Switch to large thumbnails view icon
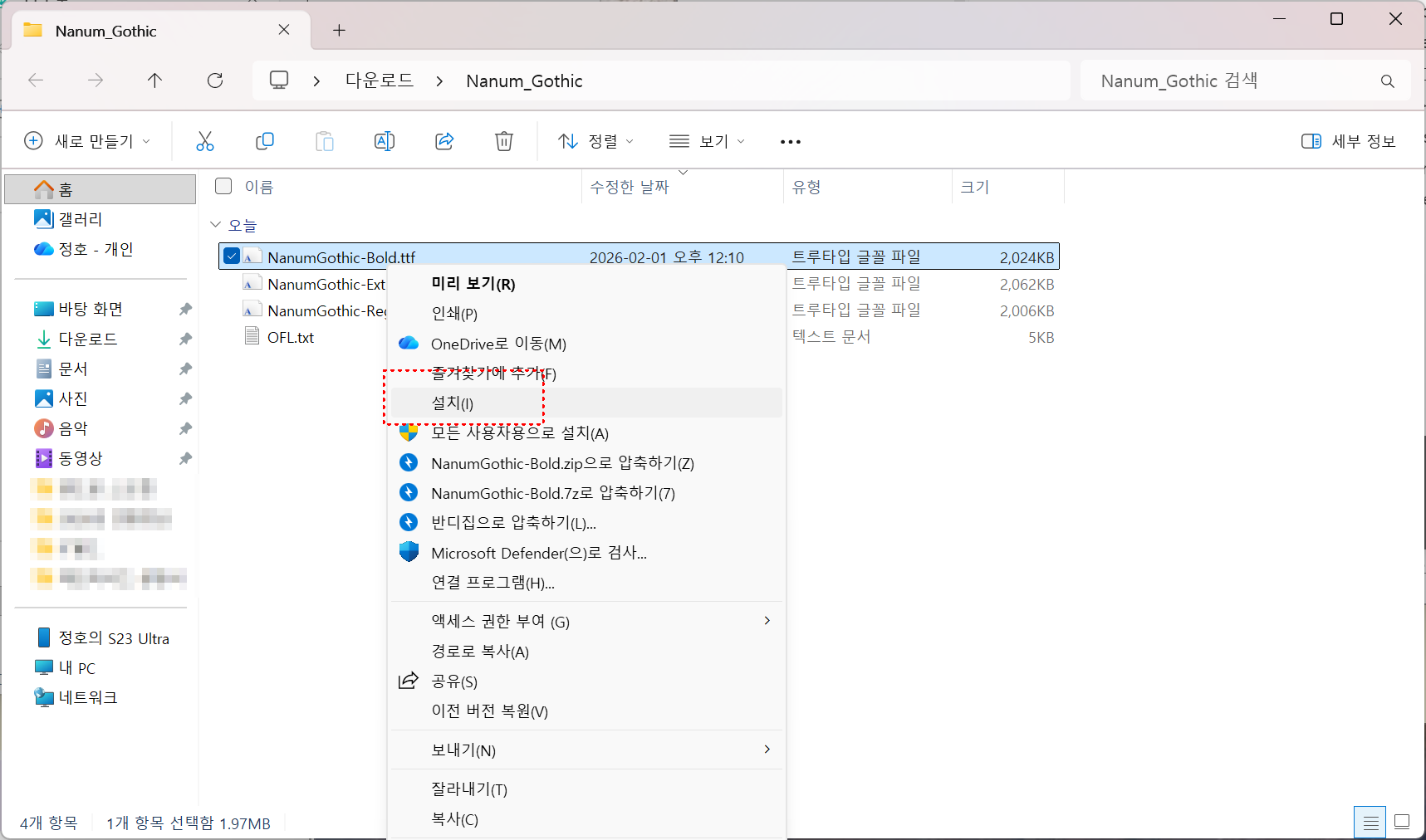Image resolution: width=1426 pixels, height=840 pixels. click(x=1402, y=823)
